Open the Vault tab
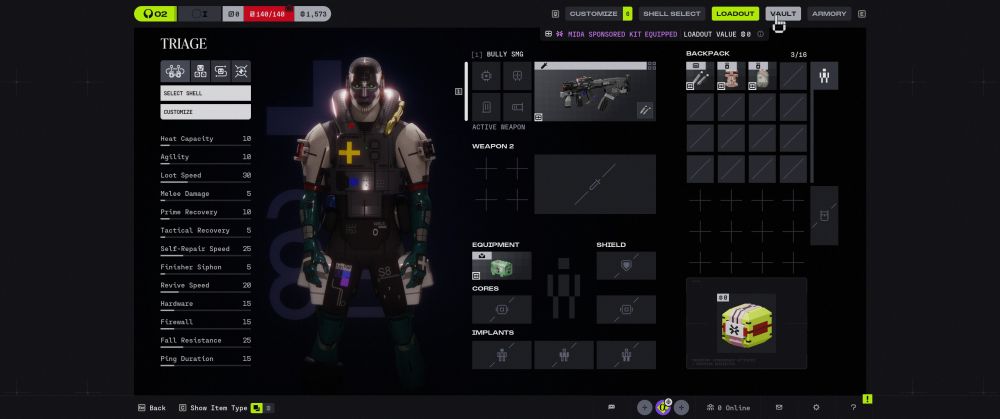This screenshot has width=1000, height=419. point(782,14)
